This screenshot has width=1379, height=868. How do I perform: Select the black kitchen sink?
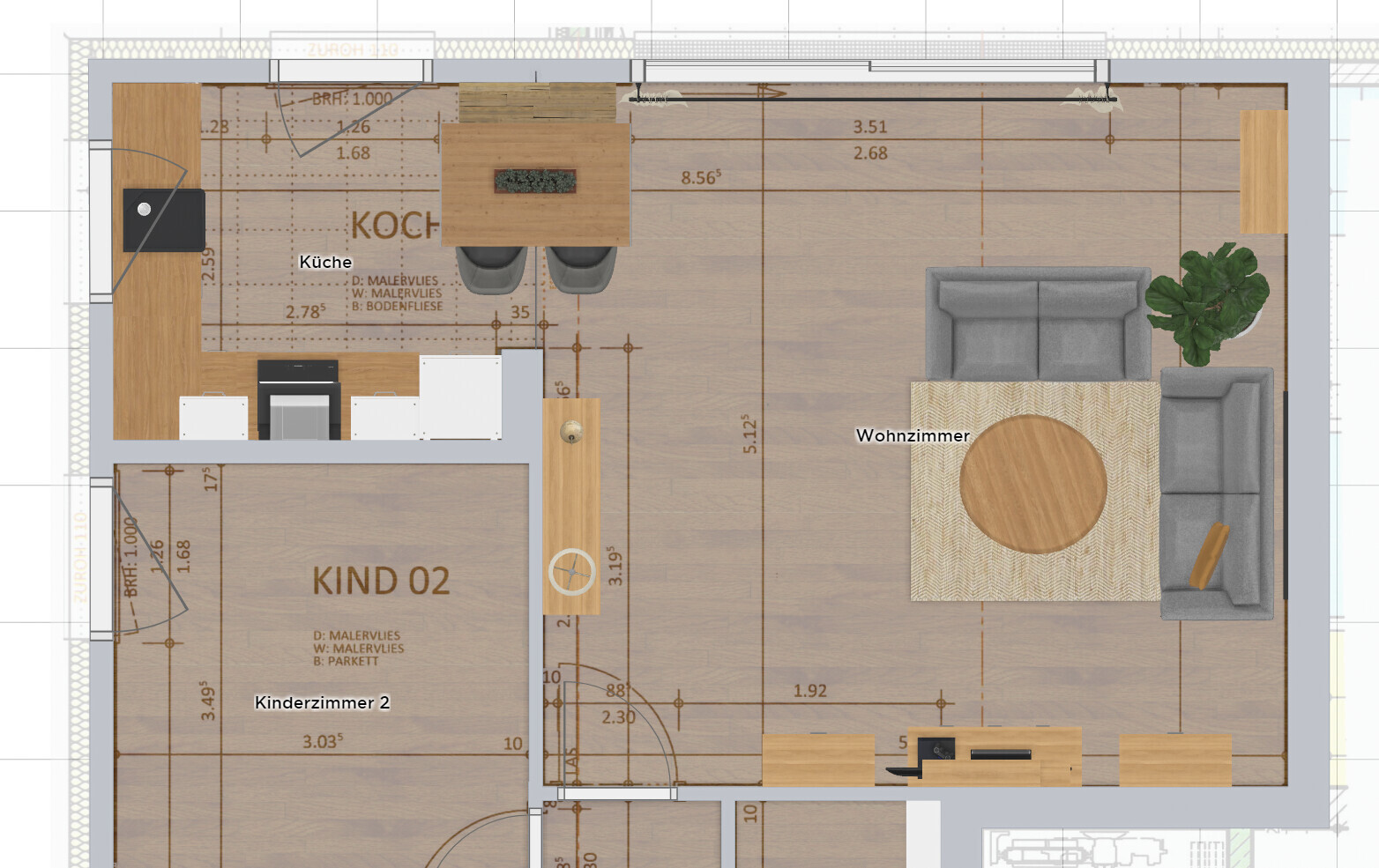[163, 219]
